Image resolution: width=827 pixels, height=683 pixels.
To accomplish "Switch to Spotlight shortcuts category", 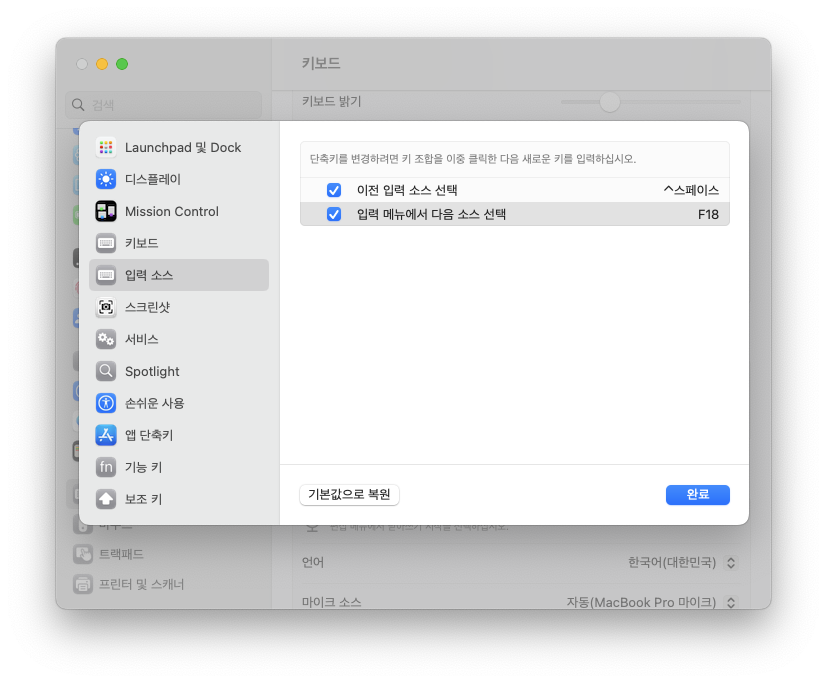I will (x=179, y=371).
